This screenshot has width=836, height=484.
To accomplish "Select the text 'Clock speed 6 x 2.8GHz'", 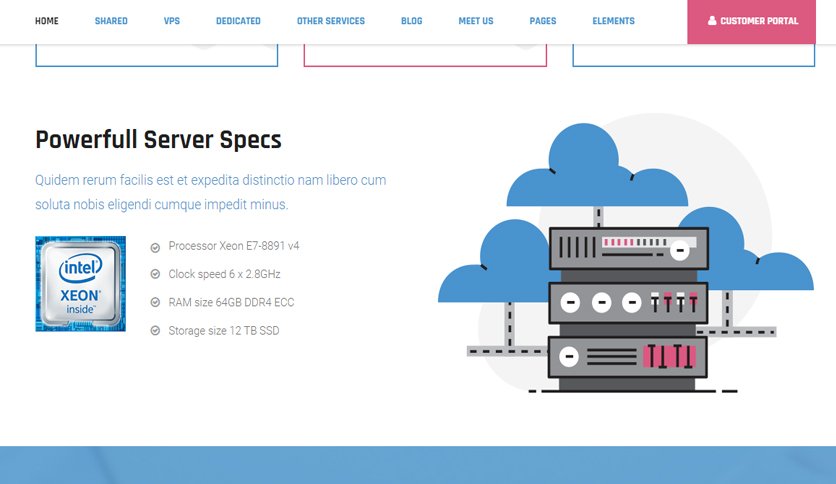I will [x=224, y=274].
